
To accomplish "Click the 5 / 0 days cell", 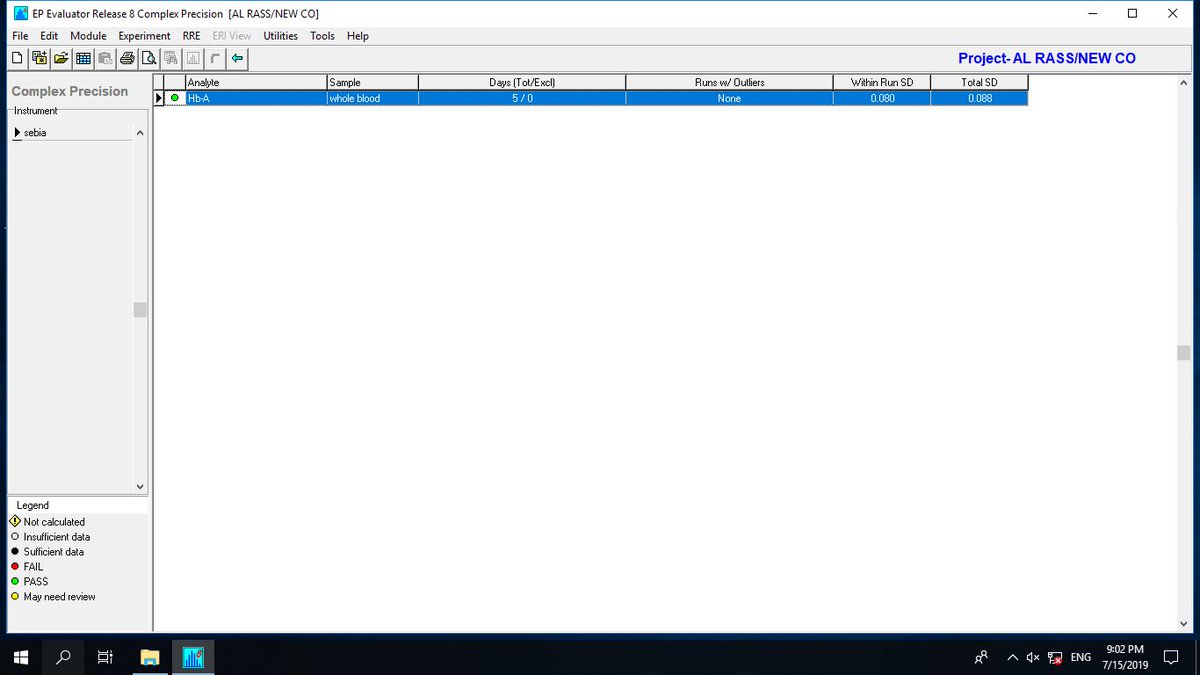I will (x=522, y=98).
